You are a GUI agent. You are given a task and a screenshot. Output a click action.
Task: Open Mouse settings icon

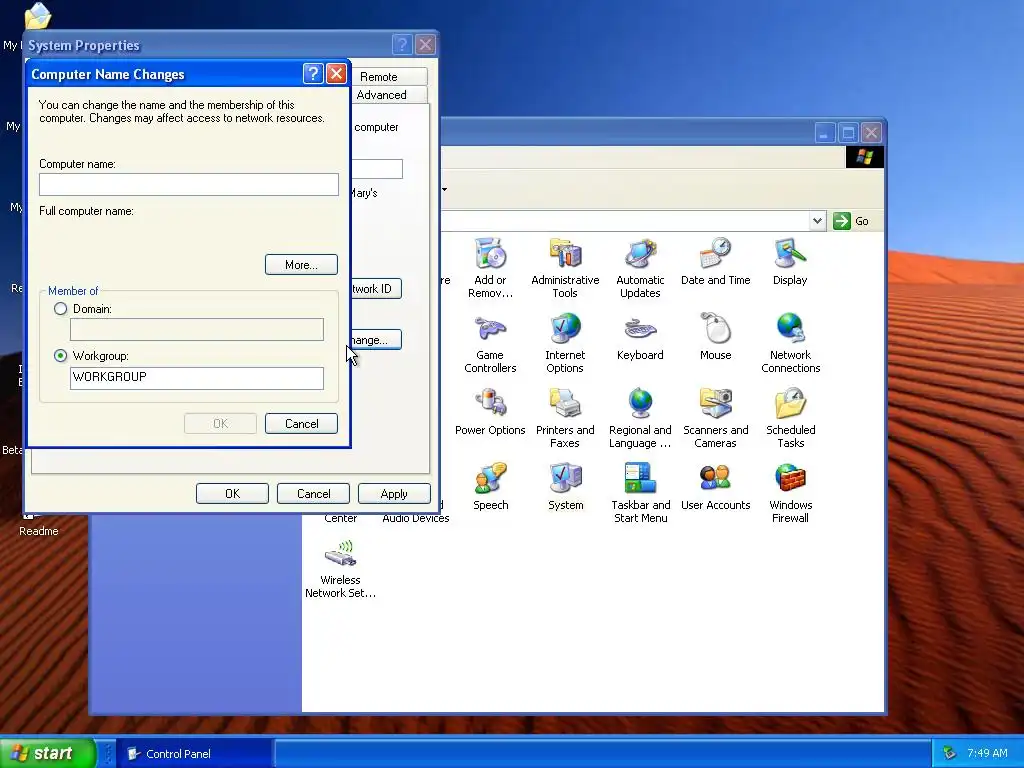click(715, 336)
